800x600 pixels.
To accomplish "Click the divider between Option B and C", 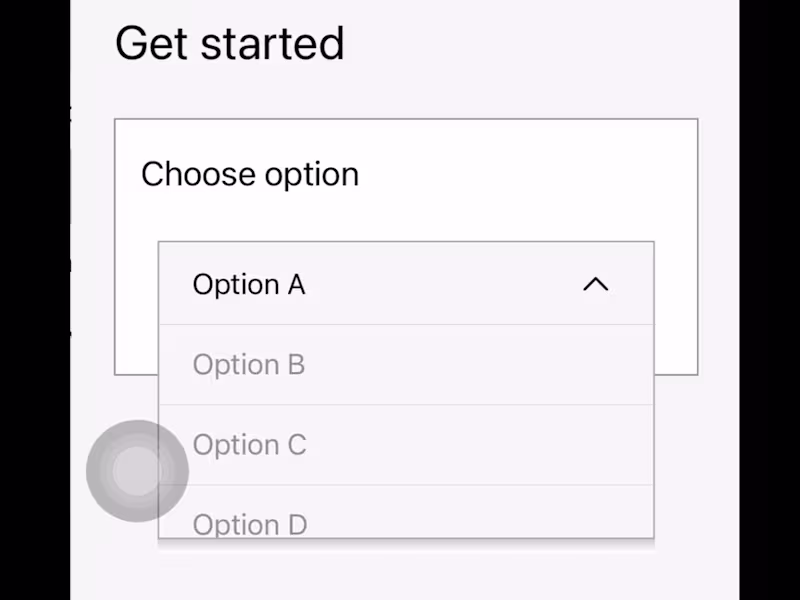I will click(x=406, y=404).
